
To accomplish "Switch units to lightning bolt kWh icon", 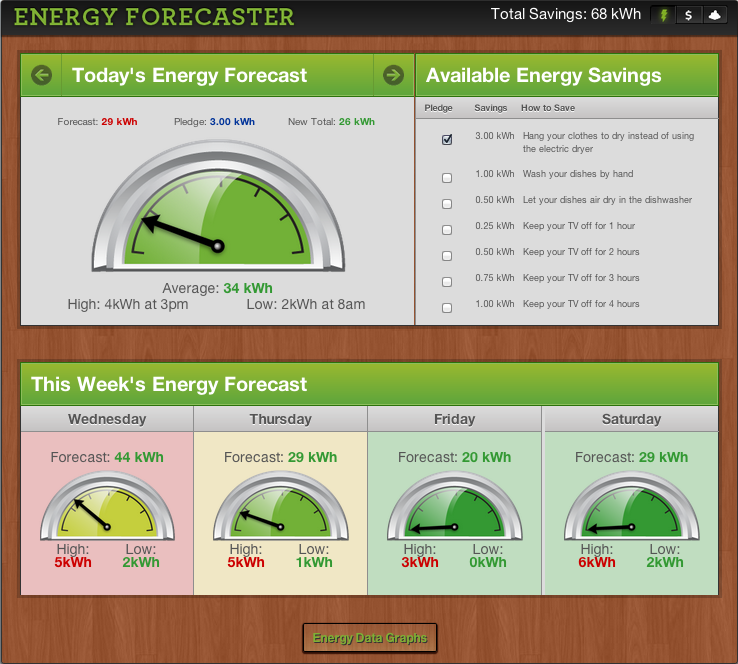I will click(663, 15).
